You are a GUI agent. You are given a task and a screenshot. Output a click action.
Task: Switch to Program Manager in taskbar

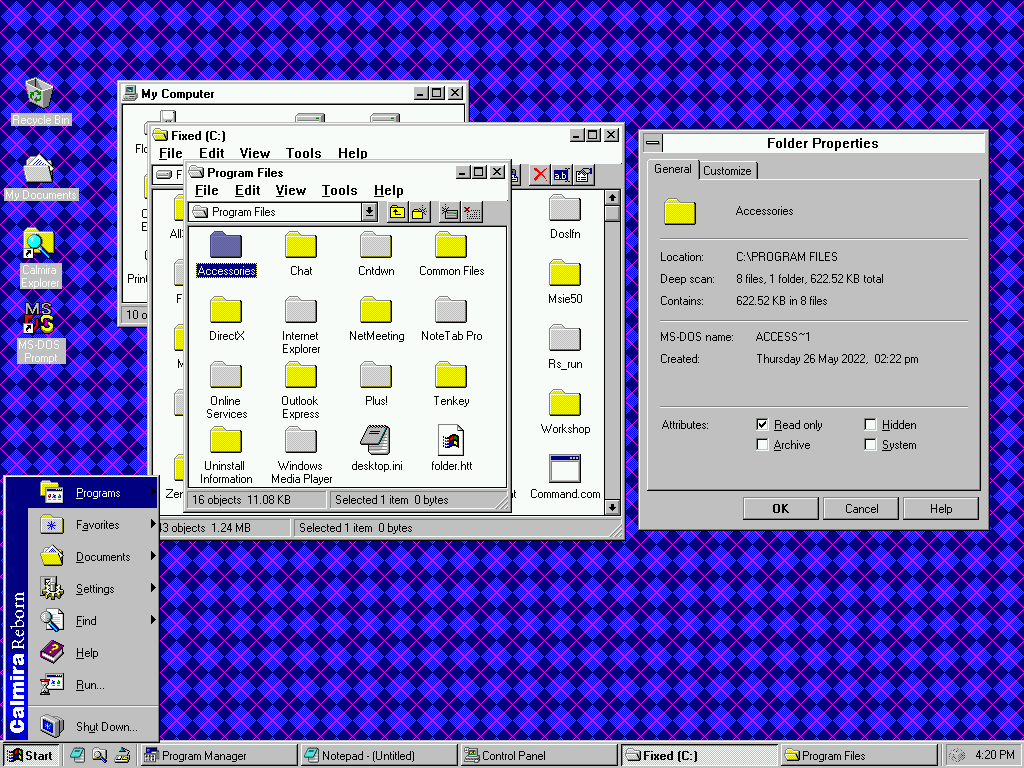tap(219, 756)
